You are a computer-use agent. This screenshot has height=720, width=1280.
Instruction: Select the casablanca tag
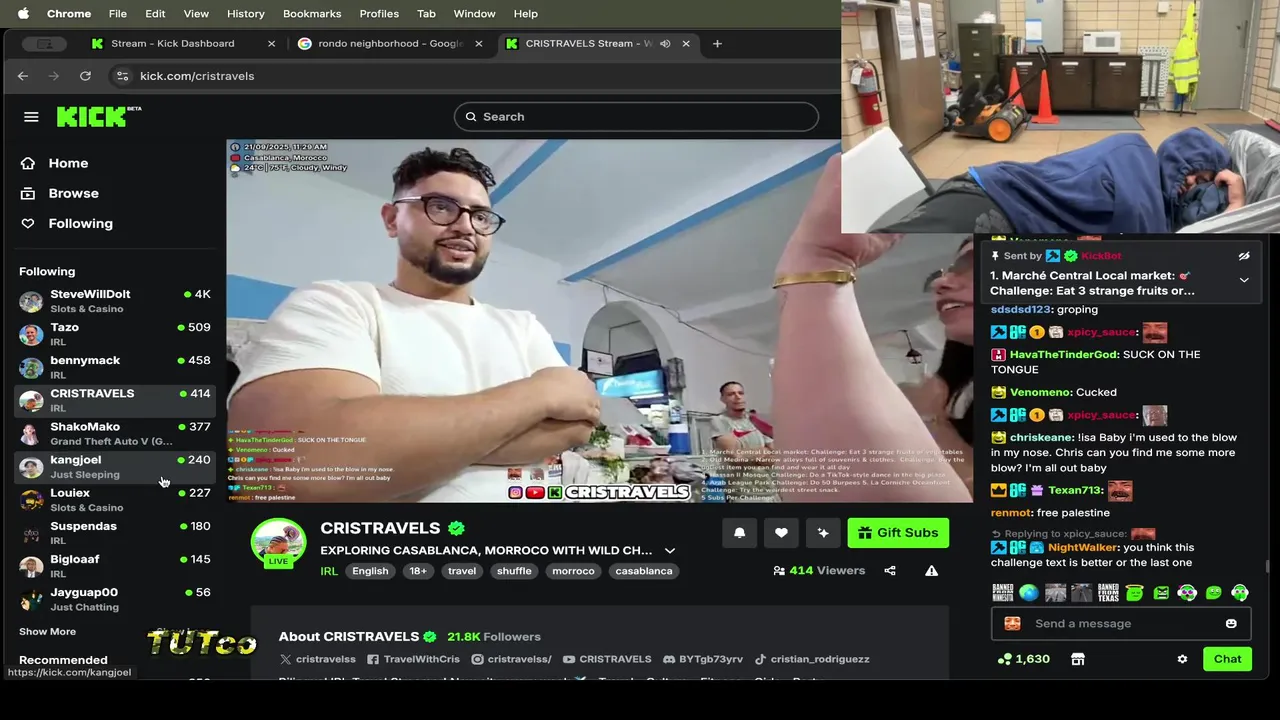click(x=644, y=571)
